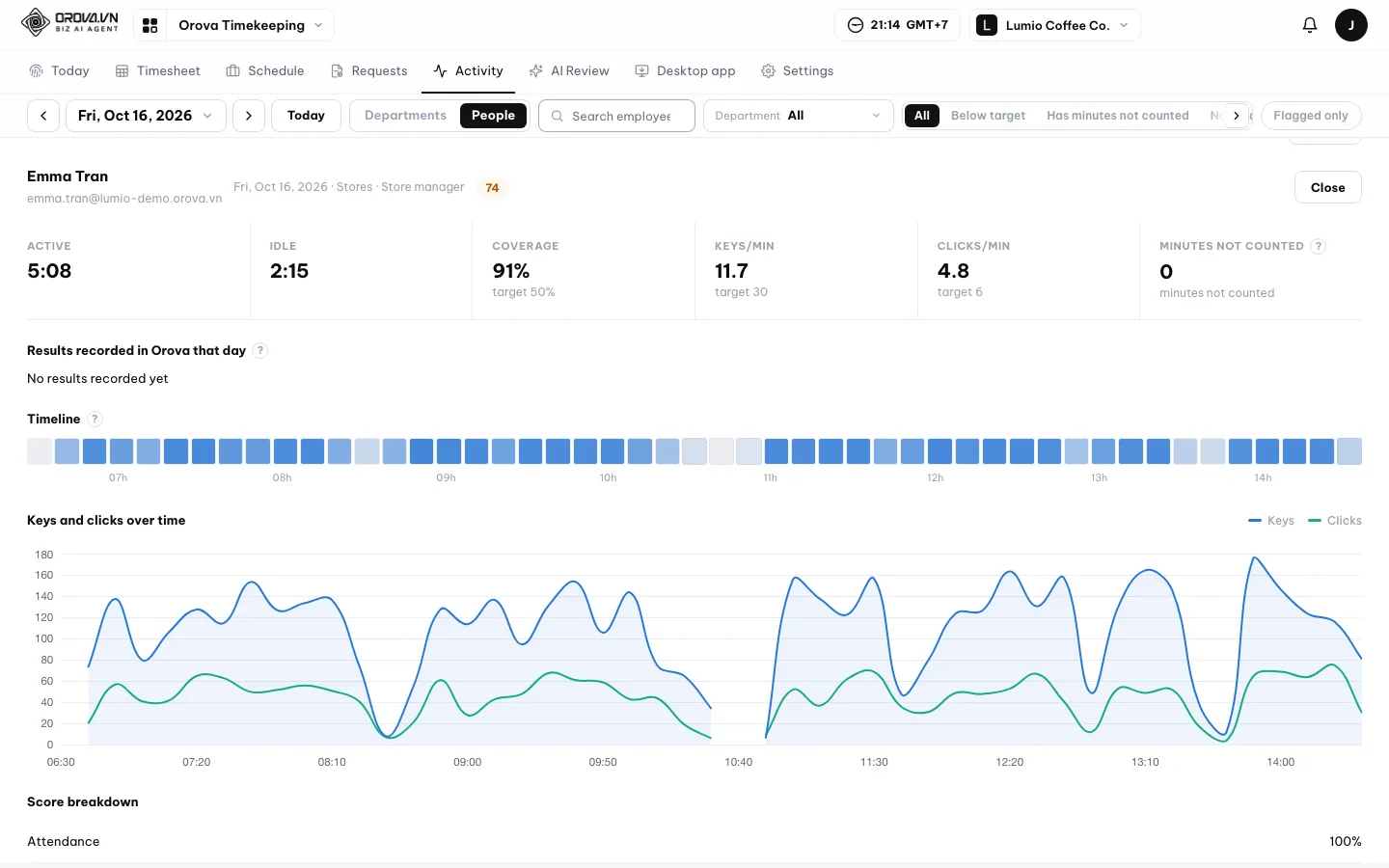Image resolution: width=1389 pixels, height=868 pixels.
Task: Switch view to People
Action: point(493,116)
